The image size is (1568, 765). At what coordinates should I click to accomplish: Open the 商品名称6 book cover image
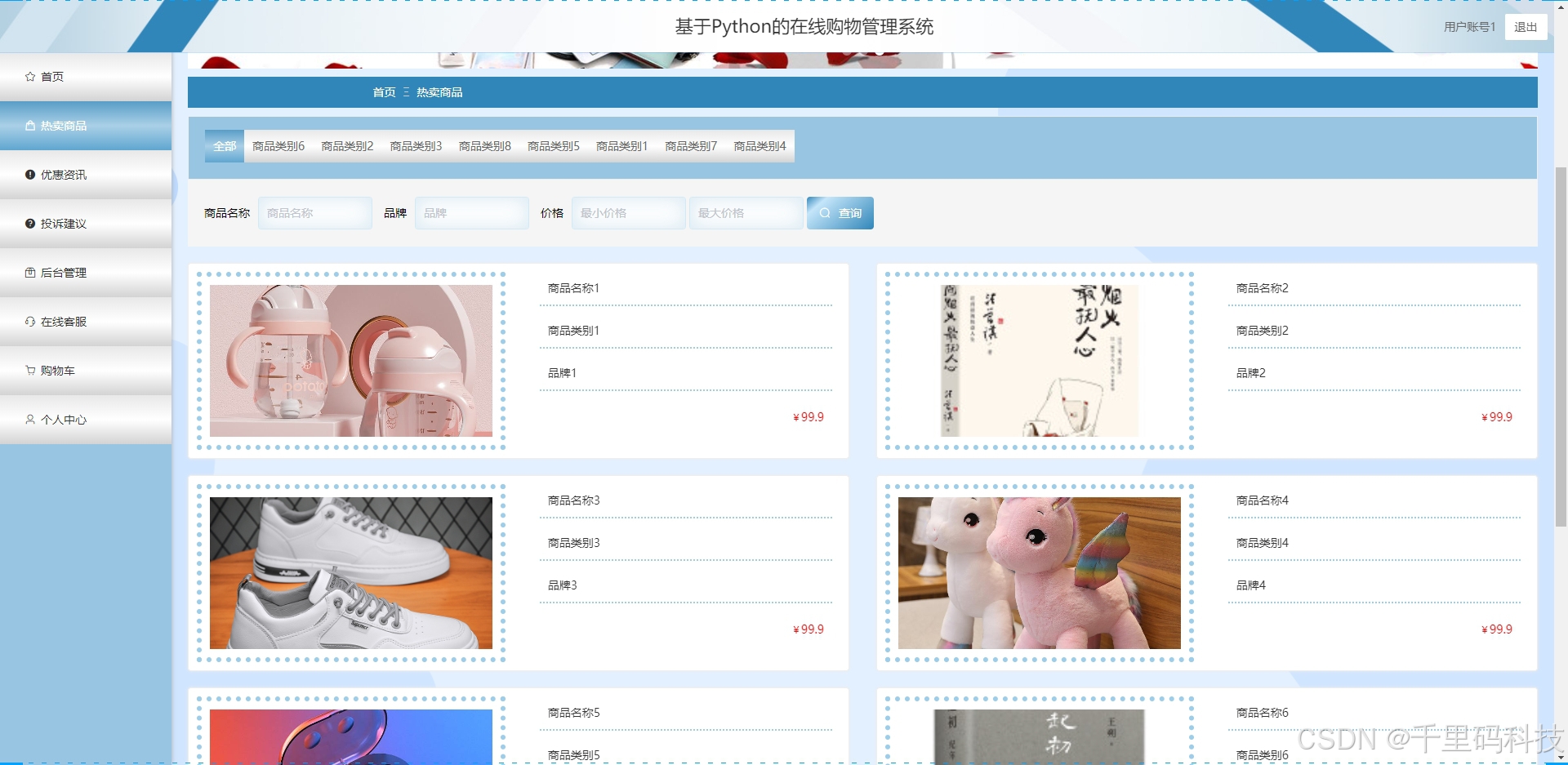tap(1040, 736)
